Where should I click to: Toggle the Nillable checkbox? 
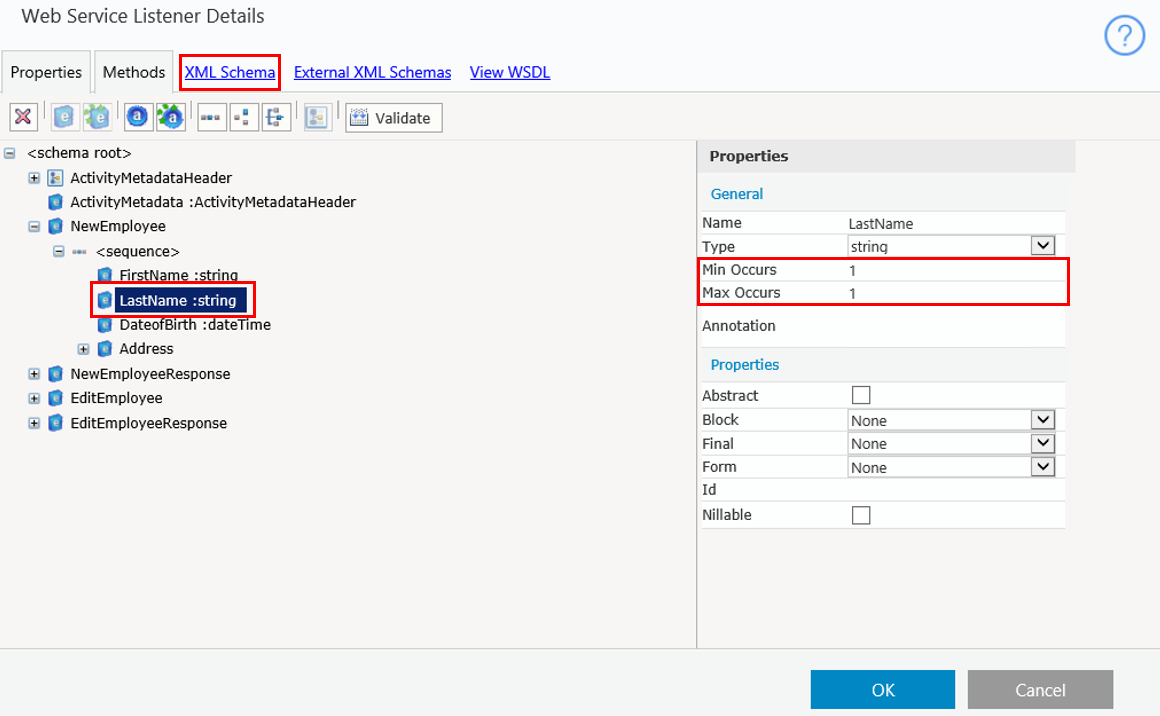point(861,515)
